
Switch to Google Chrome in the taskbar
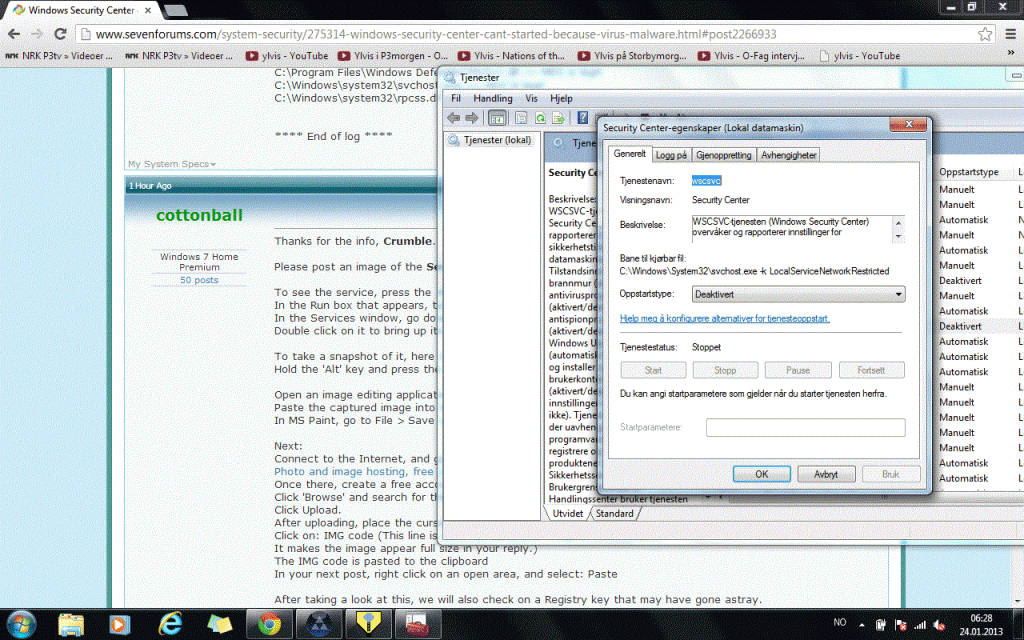click(x=269, y=625)
